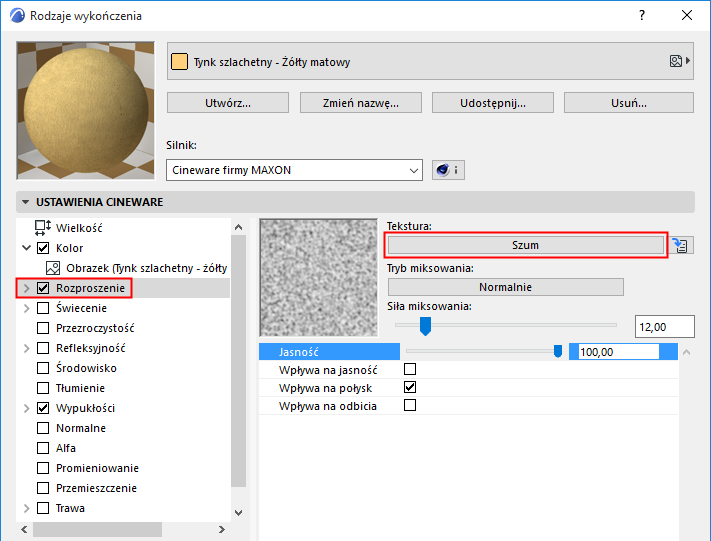Open the Silnik engine dropdown
This screenshot has width=711, height=541.
(x=294, y=170)
